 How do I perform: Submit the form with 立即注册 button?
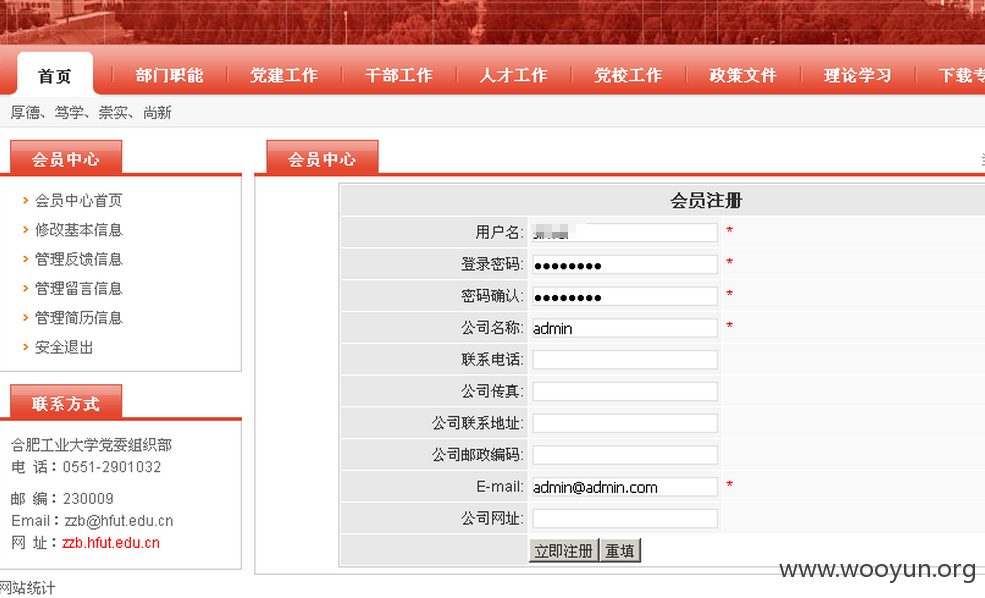[563, 551]
